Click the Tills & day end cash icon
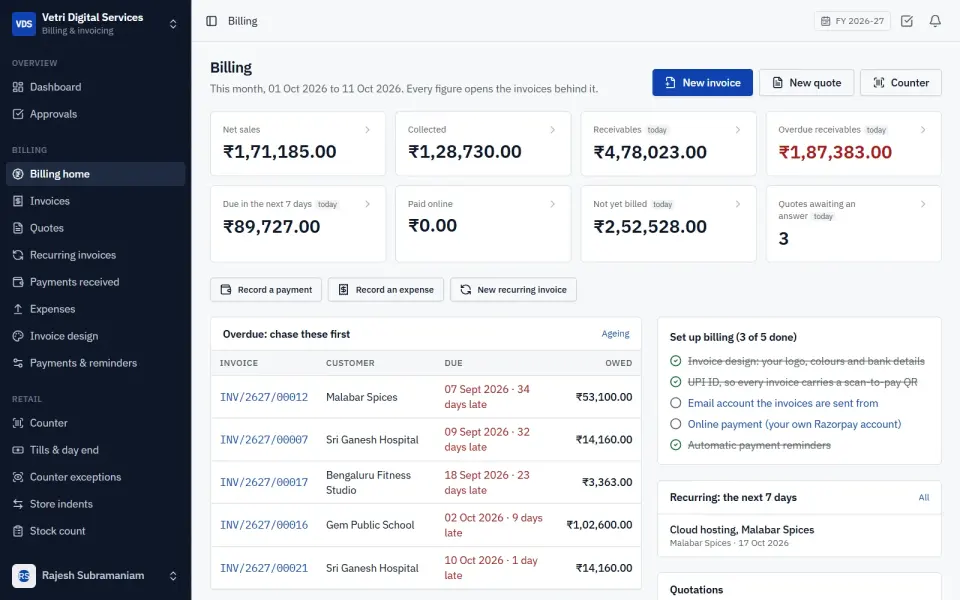 (x=18, y=449)
